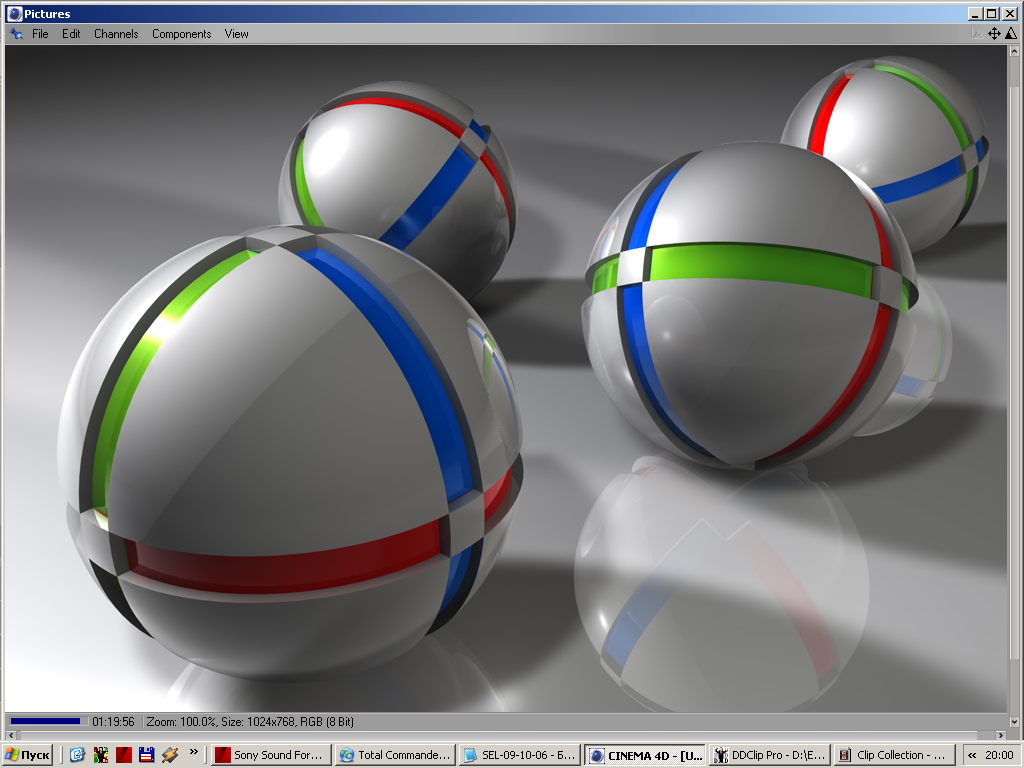The width and height of the screenshot is (1024, 768).
Task: Click the red square quick launch icon
Action: coord(124,755)
